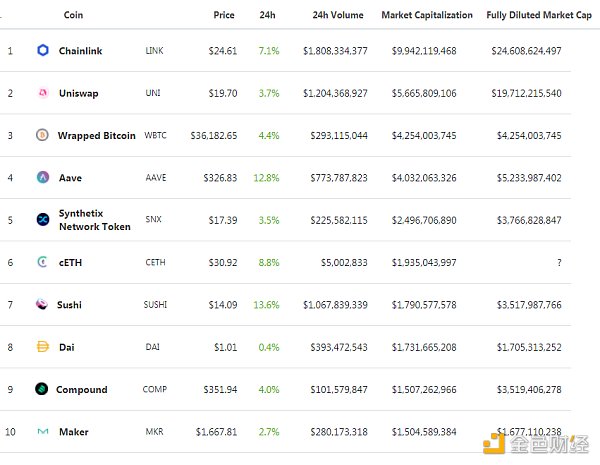This screenshot has width=600, height=465.
Task: Click the Wrapped Bitcoin logo icon
Action: click(42, 135)
